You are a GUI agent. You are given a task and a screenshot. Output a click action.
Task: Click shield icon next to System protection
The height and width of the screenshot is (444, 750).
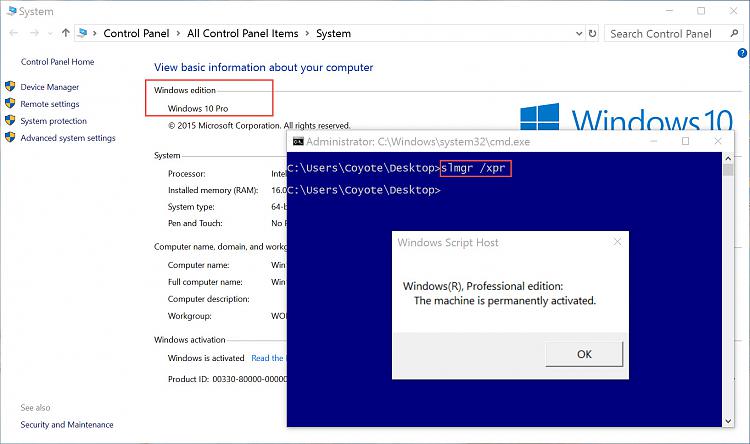tap(10, 120)
